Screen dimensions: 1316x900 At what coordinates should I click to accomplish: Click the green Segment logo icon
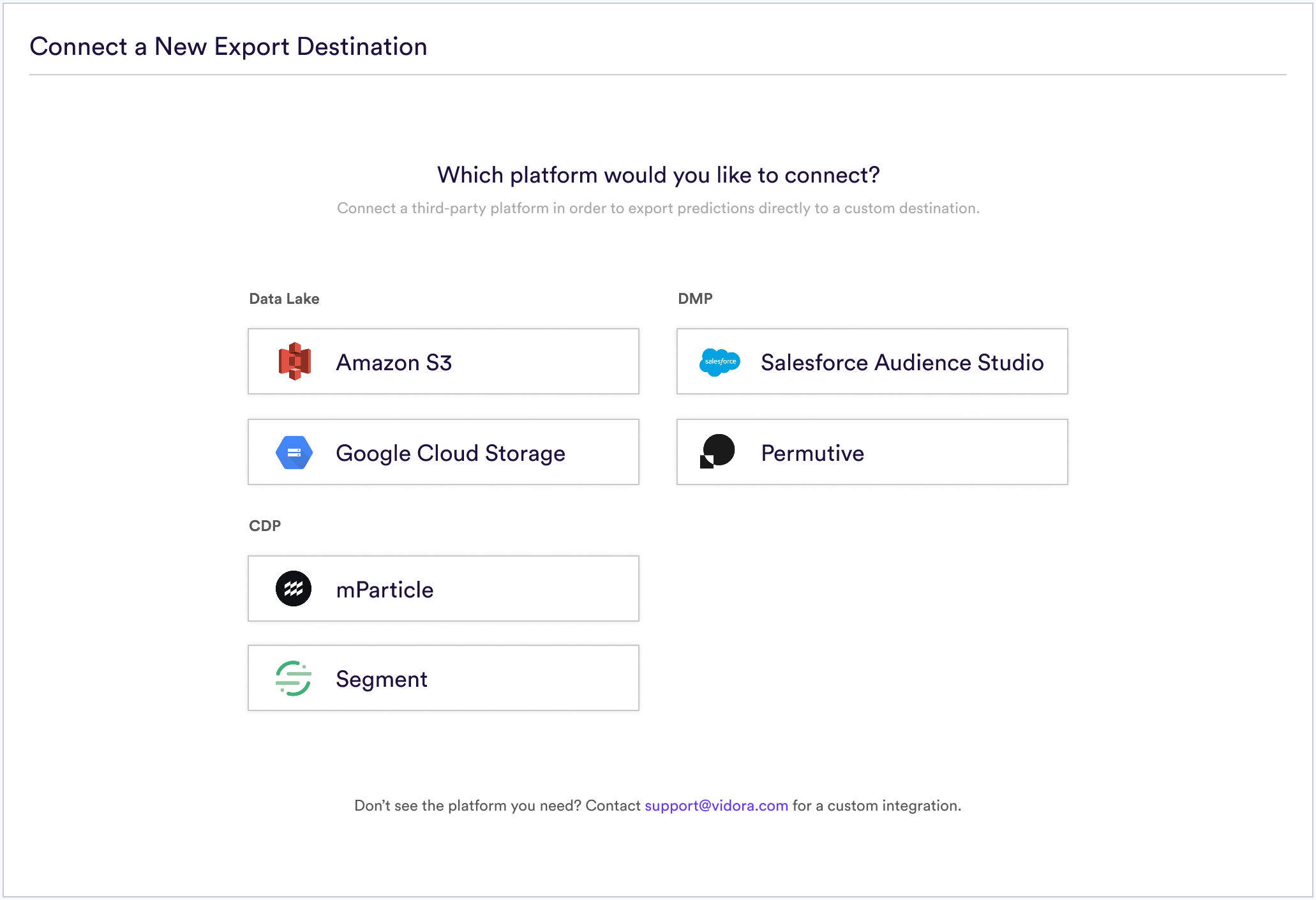[x=294, y=679]
